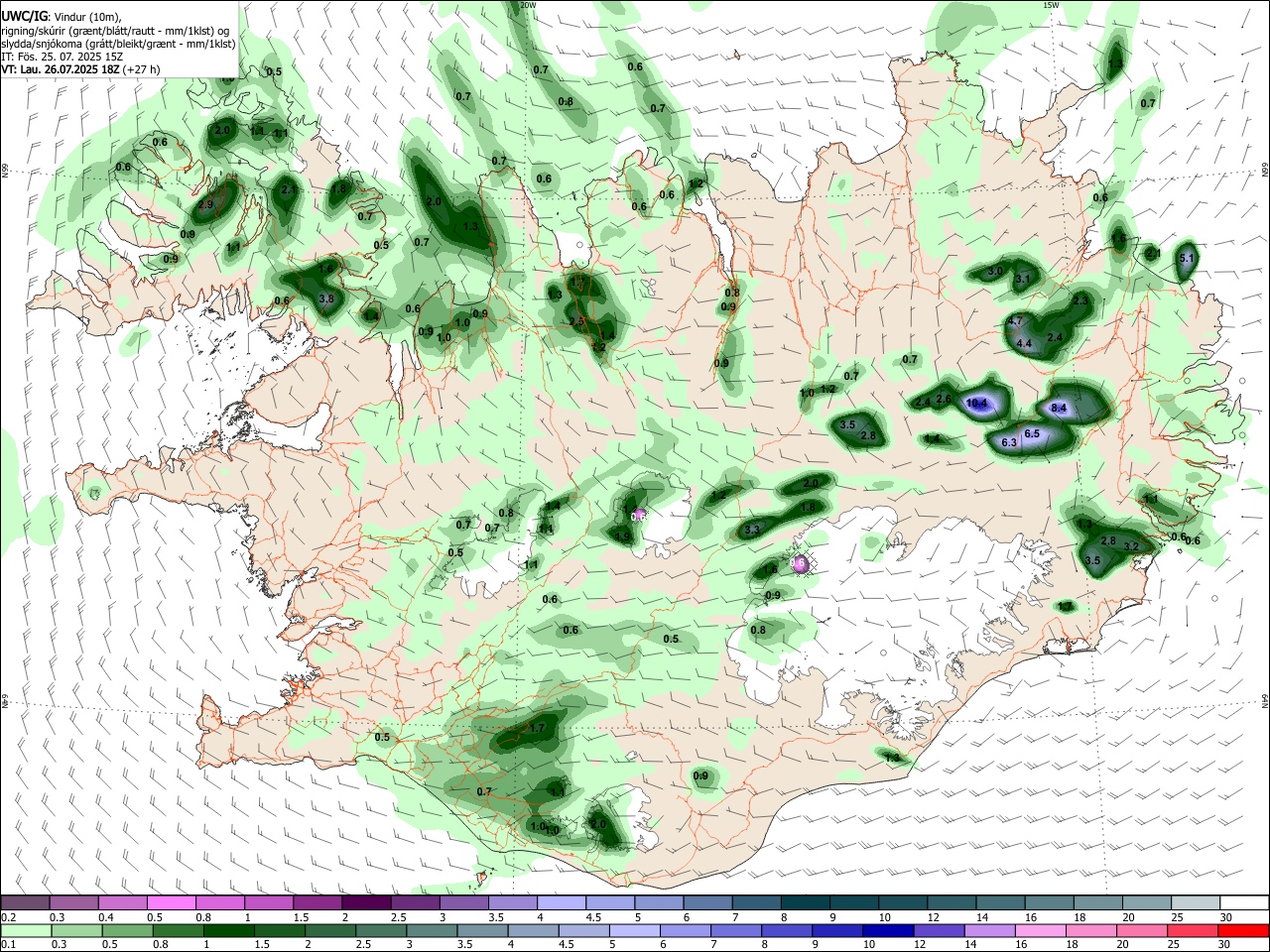The image size is (1270, 952).
Task: Click the 3.0 precipitation value
Action: tap(995, 271)
